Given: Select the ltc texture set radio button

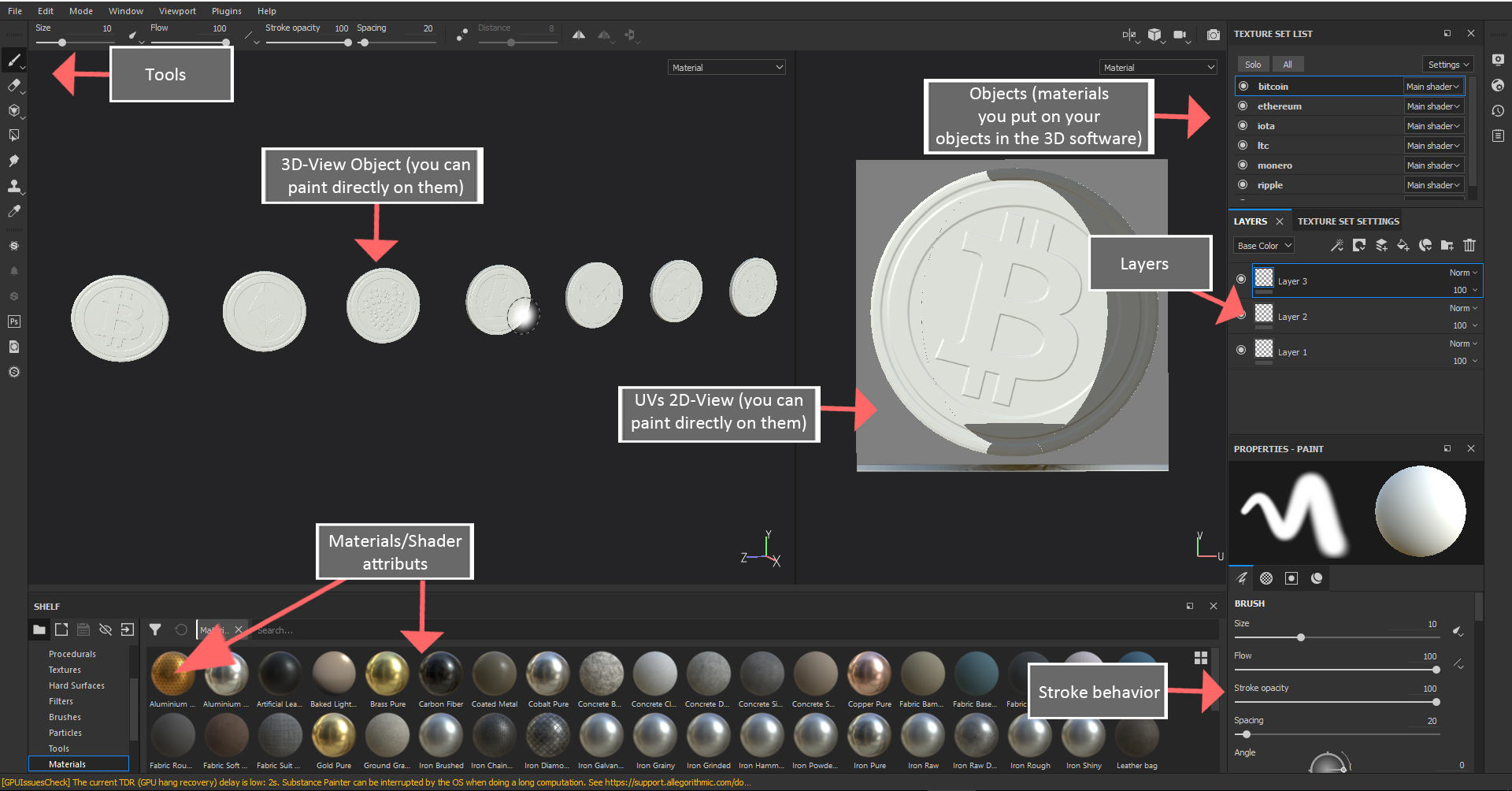Looking at the screenshot, I should (x=1243, y=145).
